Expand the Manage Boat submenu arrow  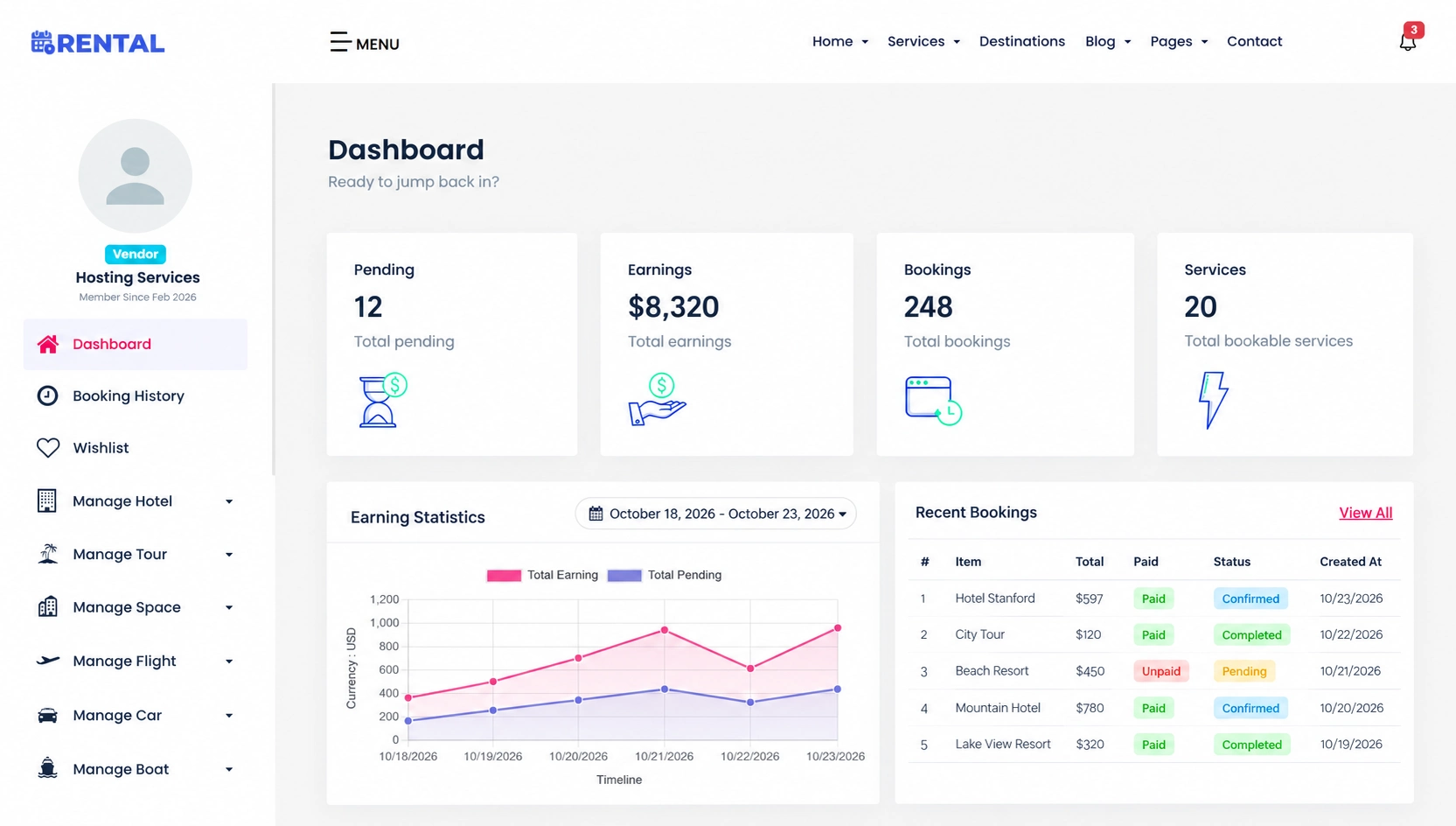point(229,770)
